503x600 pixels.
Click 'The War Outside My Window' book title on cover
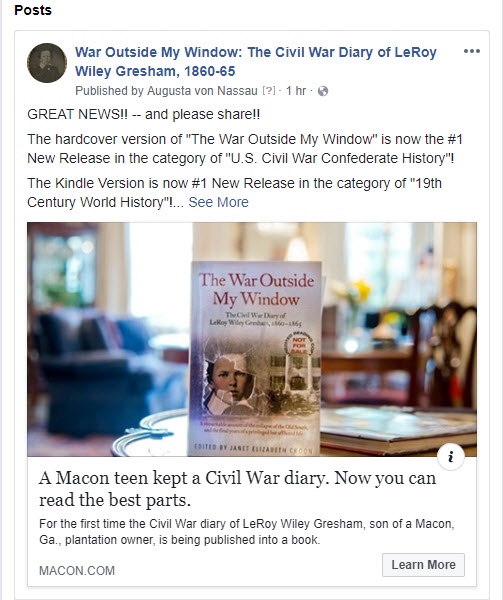tap(256, 289)
